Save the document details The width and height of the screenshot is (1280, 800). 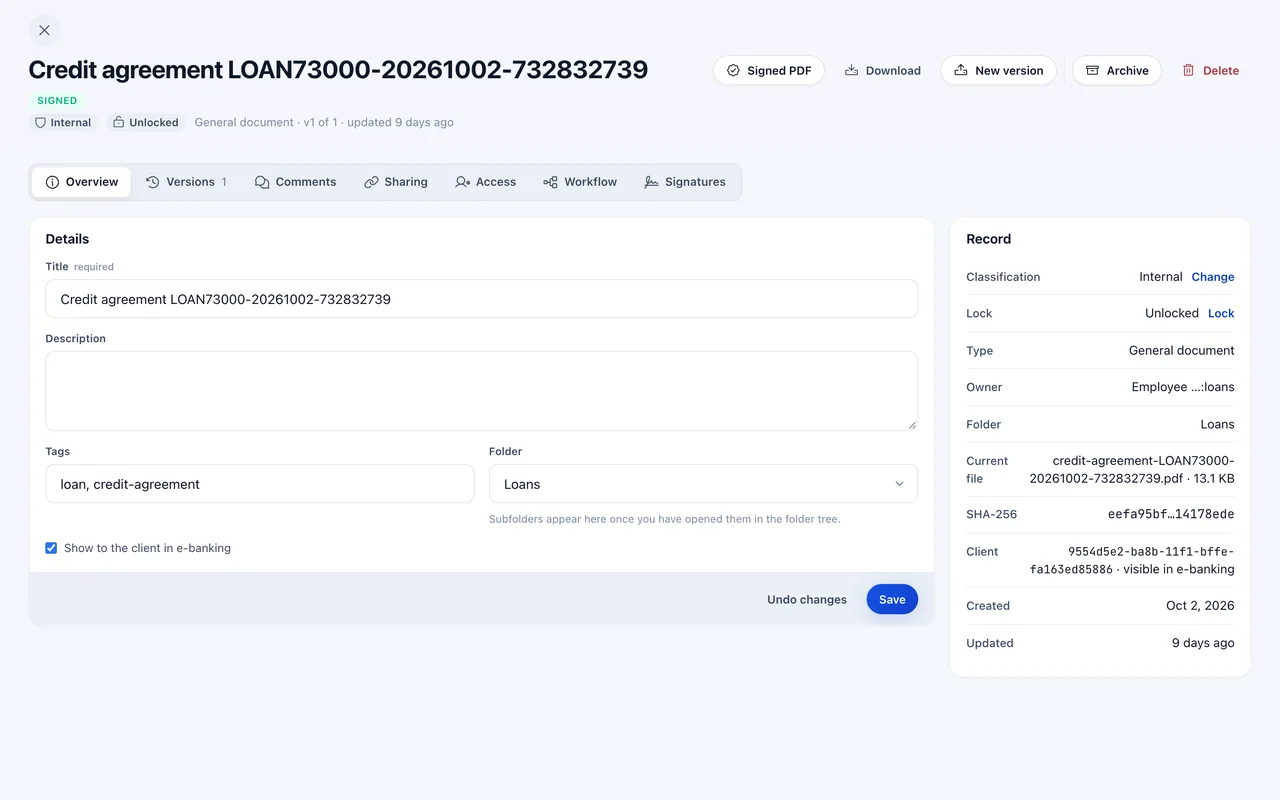(x=892, y=600)
